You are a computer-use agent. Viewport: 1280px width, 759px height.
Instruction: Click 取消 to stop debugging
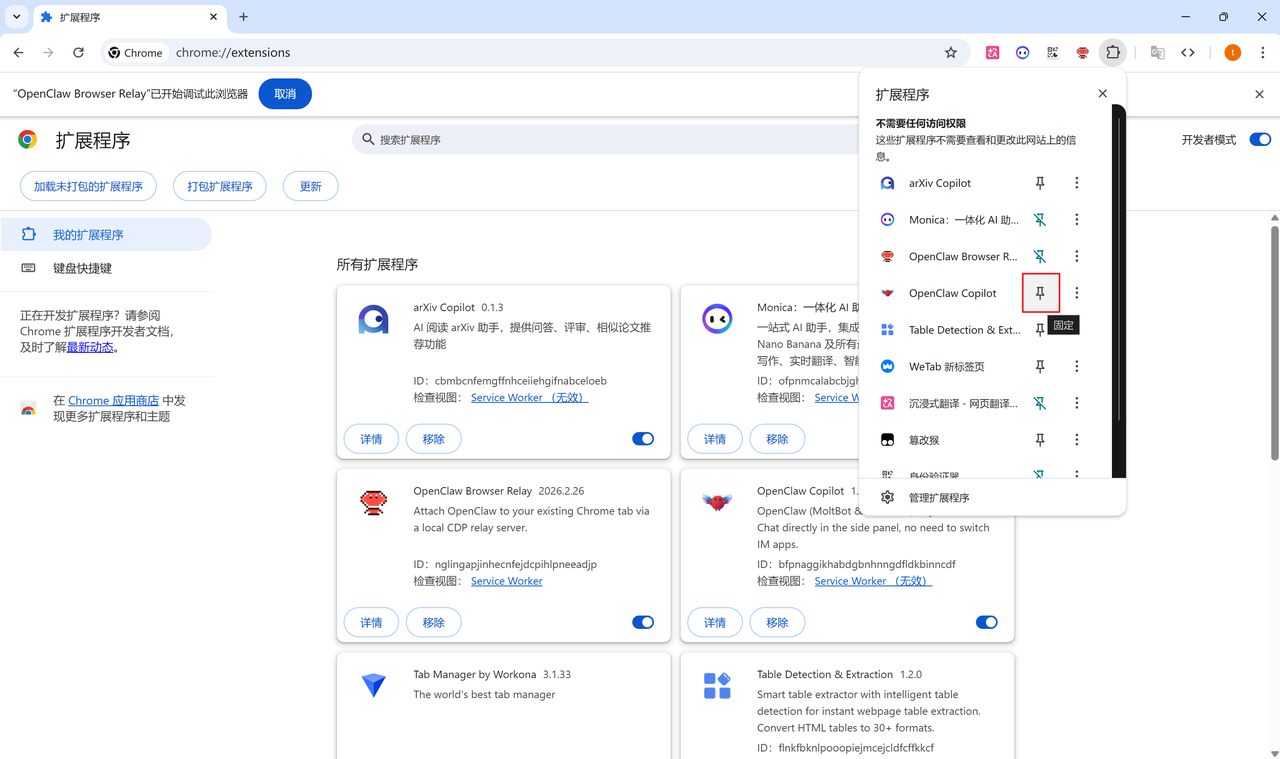pos(285,94)
